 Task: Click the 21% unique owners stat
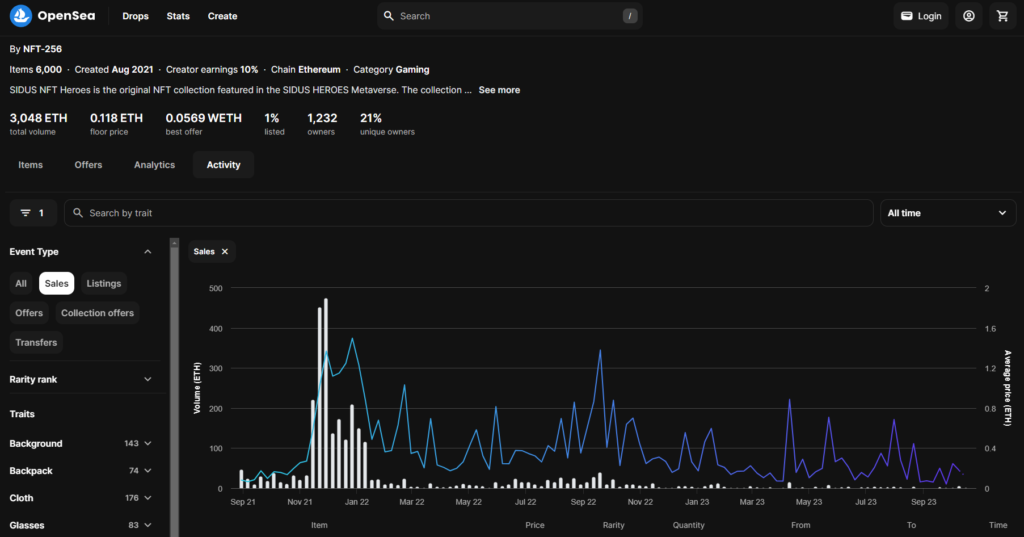pyautogui.click(x=387, y=123)
